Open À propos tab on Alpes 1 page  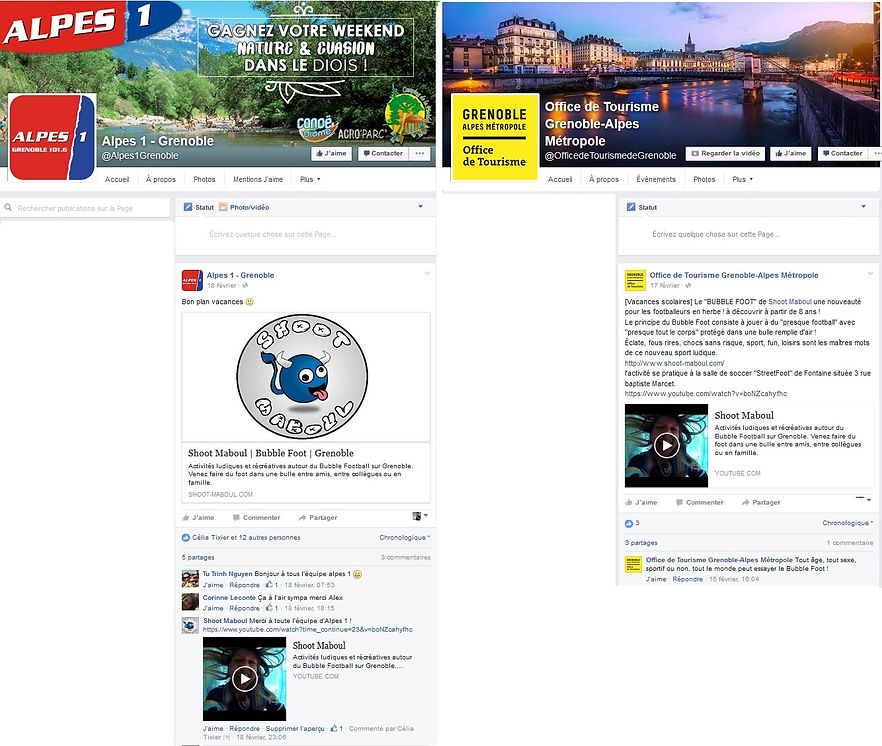click(x=161, y=179)
